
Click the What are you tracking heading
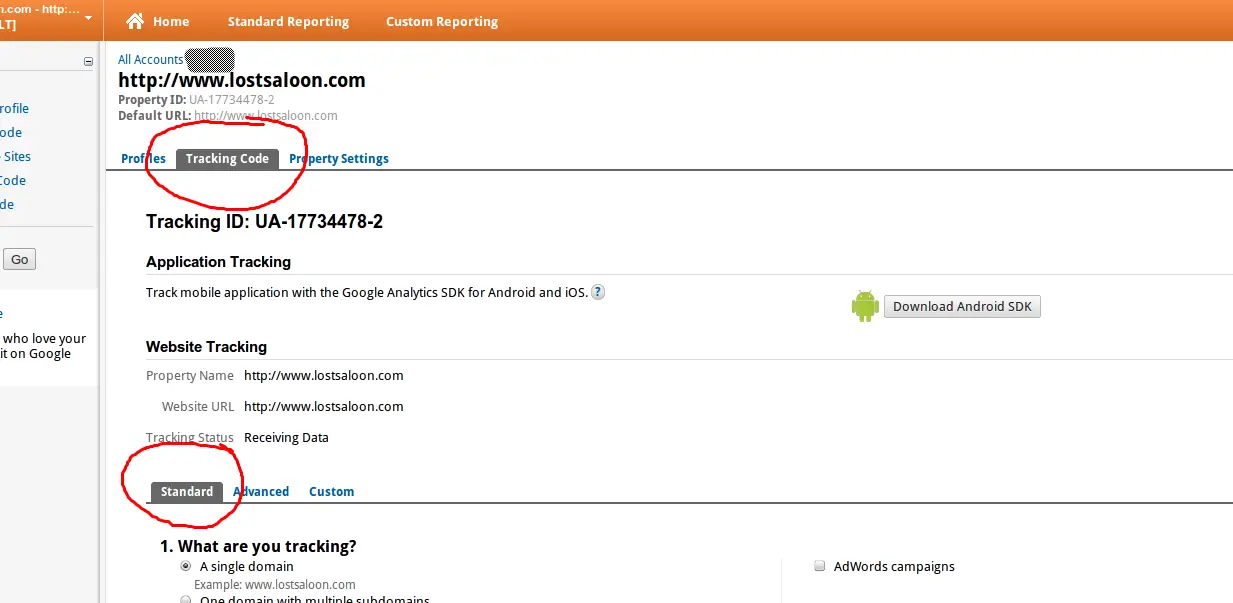[x=258, y=546]
